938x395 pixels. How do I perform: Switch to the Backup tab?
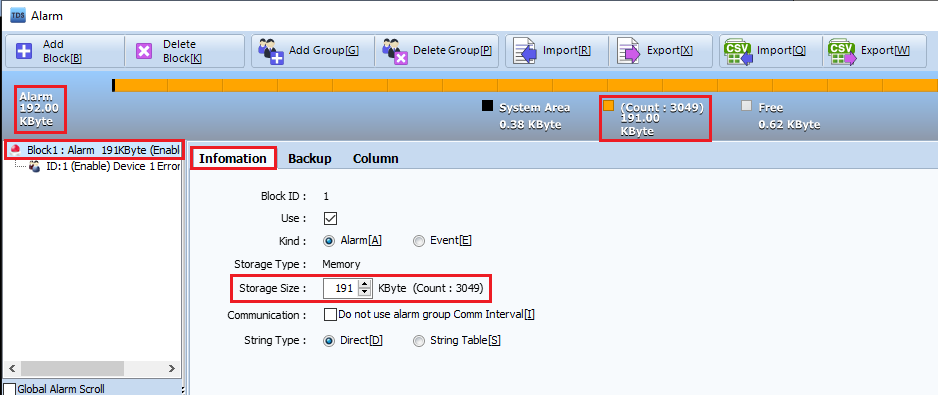point(310,159)
